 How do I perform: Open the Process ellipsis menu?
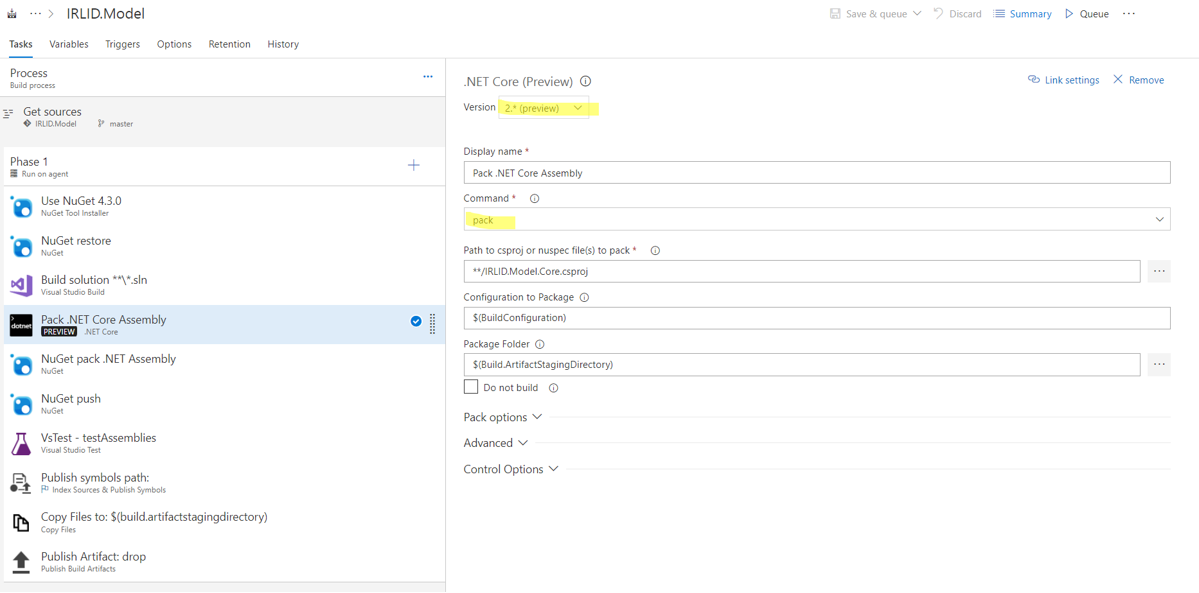[x=428, y=77]
